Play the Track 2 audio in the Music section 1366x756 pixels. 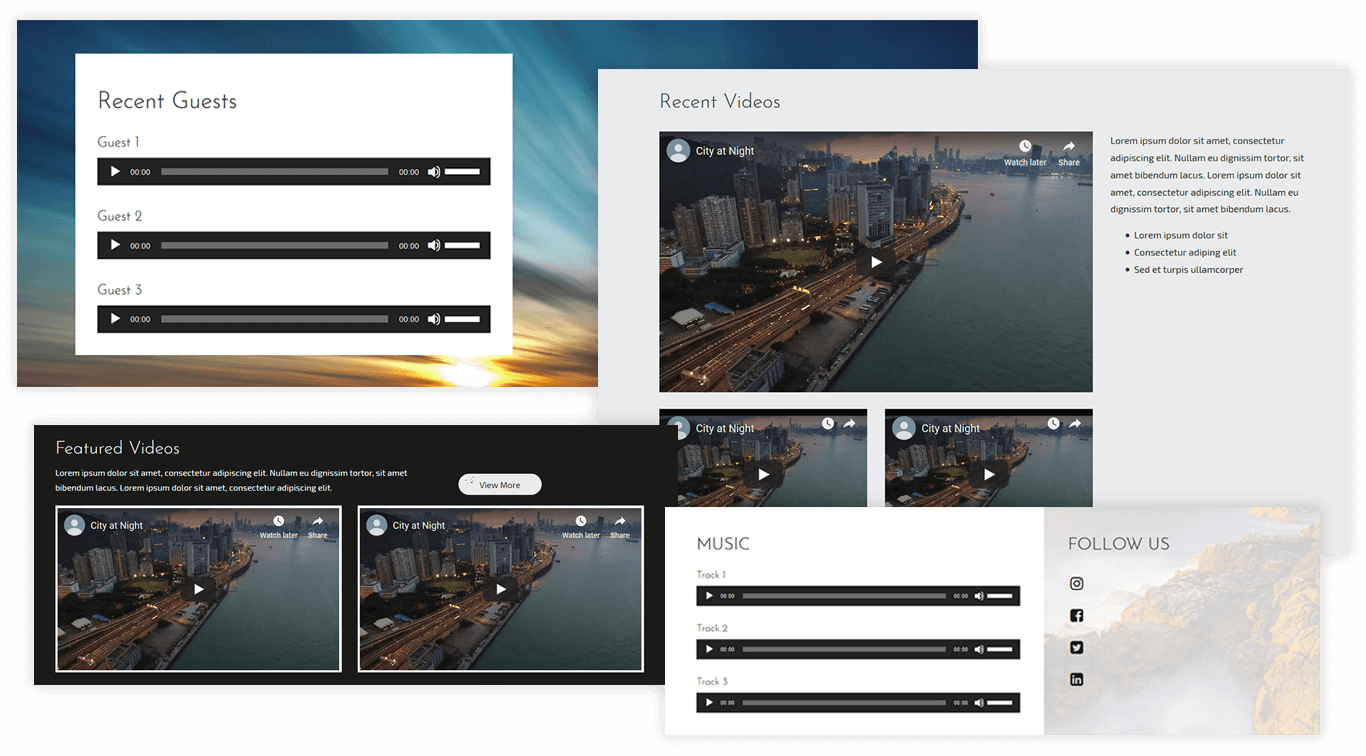click(709, 649)
